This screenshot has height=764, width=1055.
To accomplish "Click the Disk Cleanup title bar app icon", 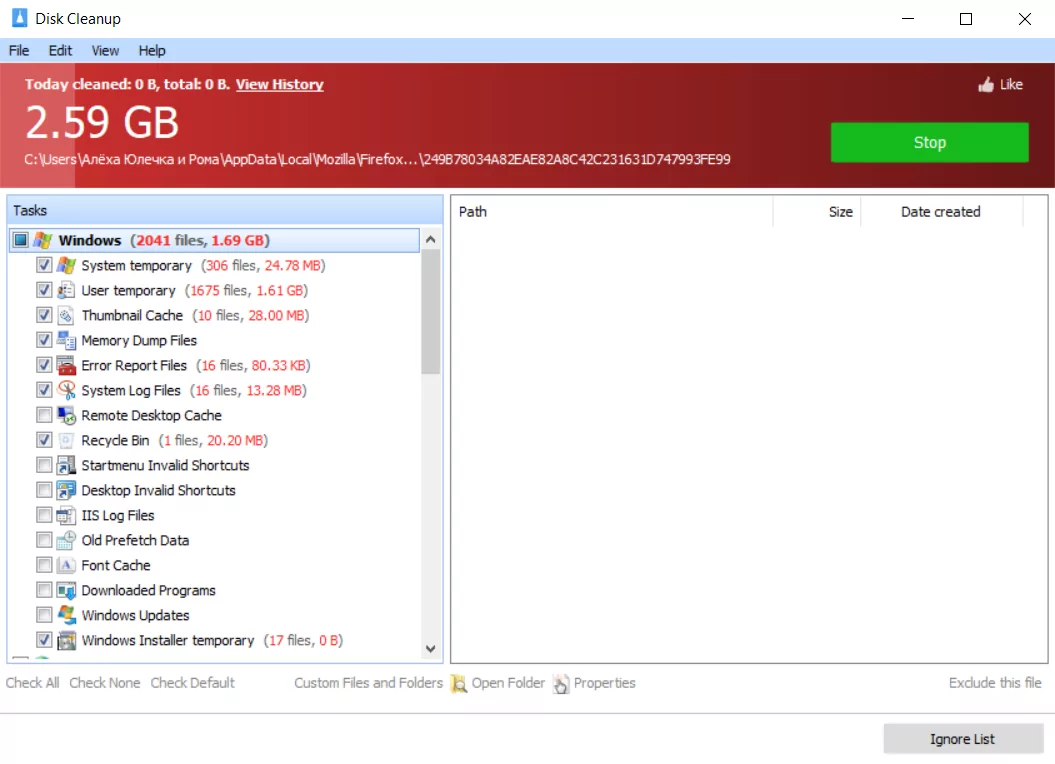I will pyautogui.click(x=20, y=18).
